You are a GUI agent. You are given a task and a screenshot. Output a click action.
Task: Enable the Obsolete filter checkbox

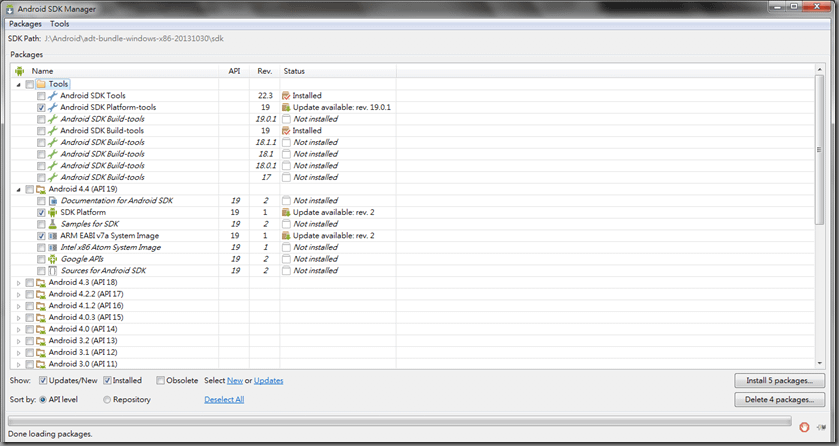click(x=161, y=381)
